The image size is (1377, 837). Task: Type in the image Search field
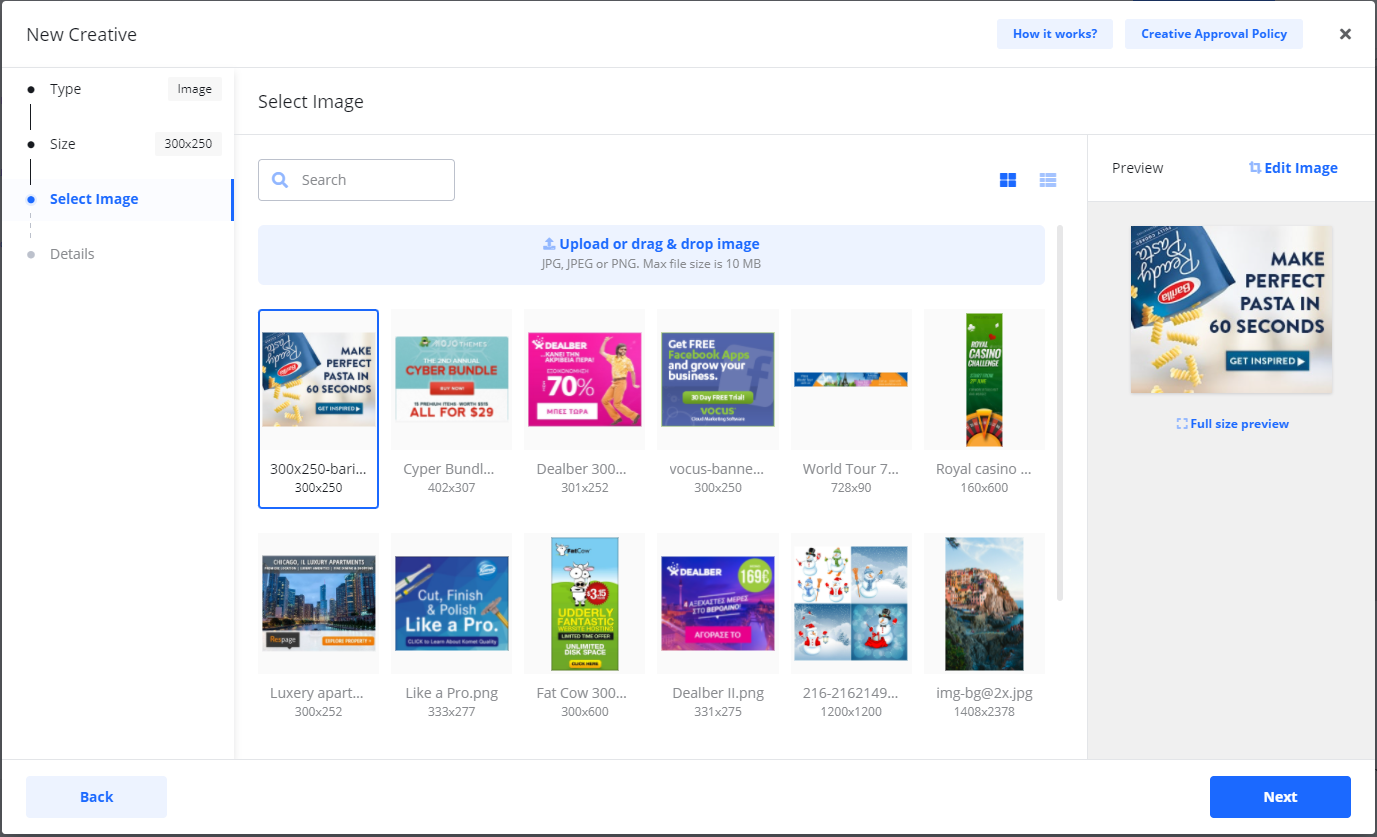[x=370, y=180]
